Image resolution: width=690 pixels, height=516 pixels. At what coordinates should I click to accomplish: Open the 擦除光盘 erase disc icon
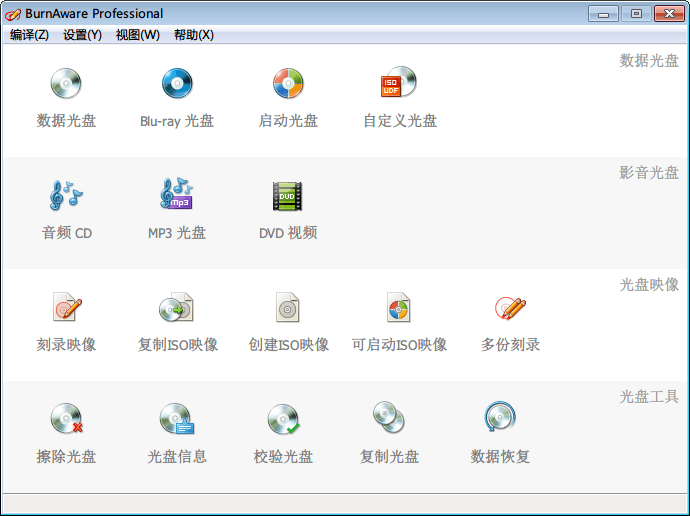[x=66, y=418]
